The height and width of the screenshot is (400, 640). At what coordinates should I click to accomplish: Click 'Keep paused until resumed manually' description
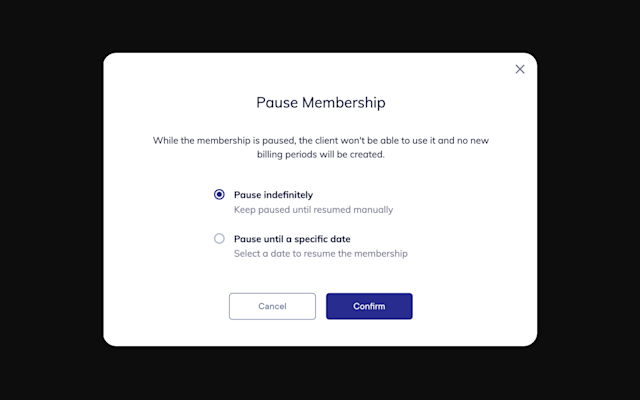coord(313,209)
